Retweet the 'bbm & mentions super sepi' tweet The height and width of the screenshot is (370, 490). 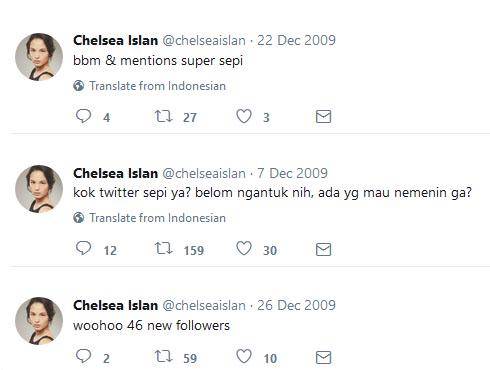[x=163, y=116]
